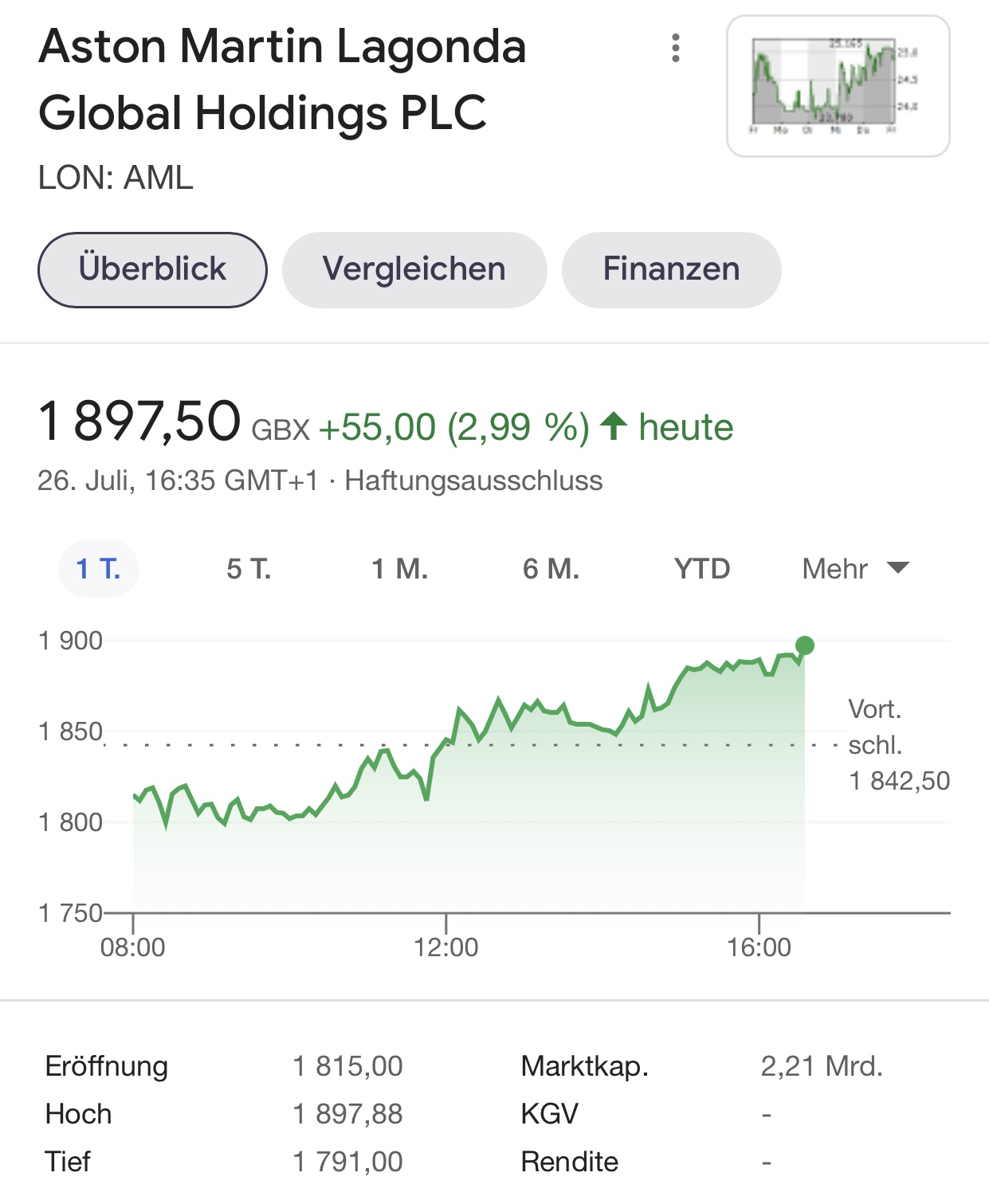Viewport: 989px width, 1204px height.
Task: Click the Vort. schl. 1 842,50 label
Action: coord(898,745)
